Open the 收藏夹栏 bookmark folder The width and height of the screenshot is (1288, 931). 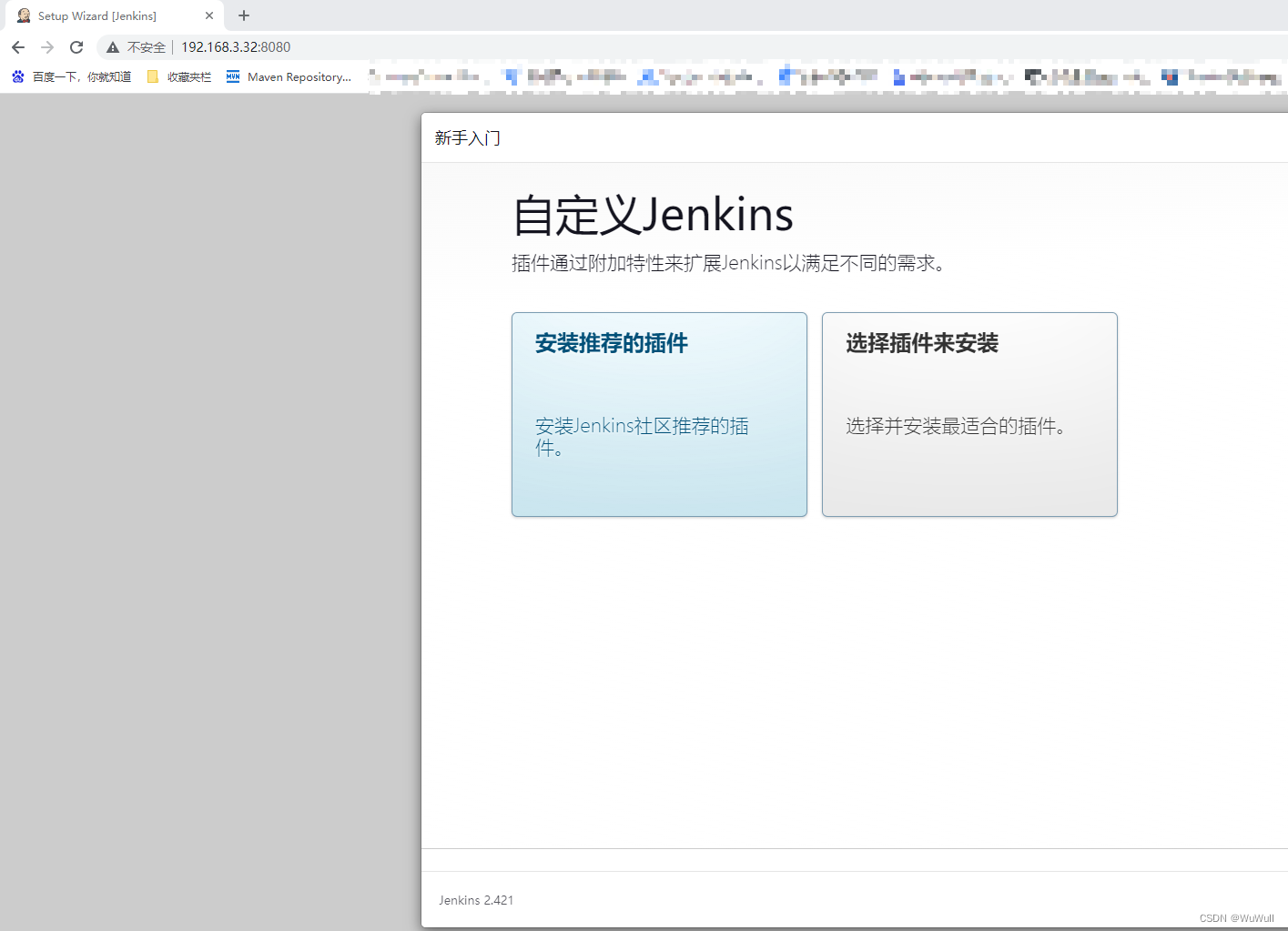179,77
